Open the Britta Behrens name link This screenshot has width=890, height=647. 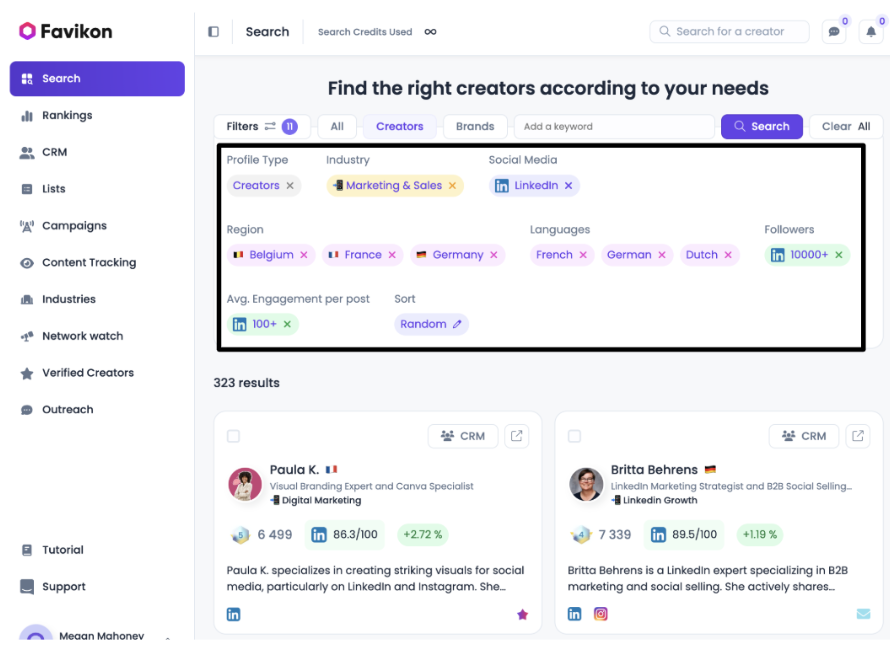click(654, 470)
